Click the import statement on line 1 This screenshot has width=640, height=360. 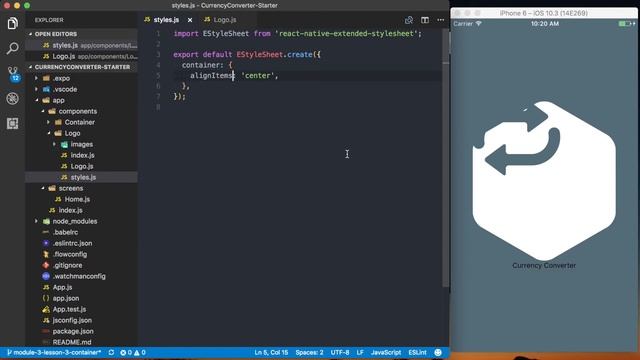point(298,33)
